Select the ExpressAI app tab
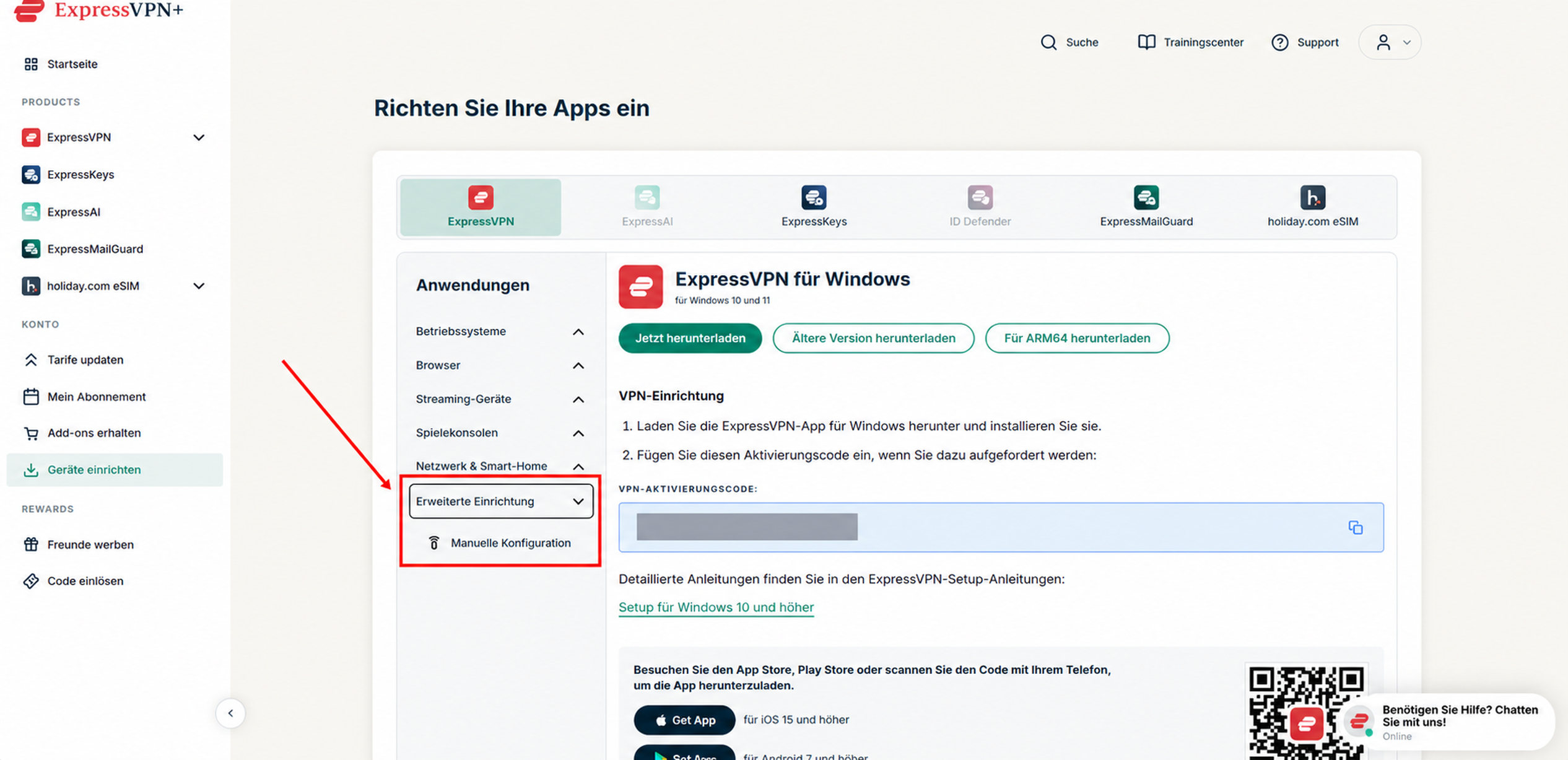This screenshot has width=1568, height=760. (647, 207)
